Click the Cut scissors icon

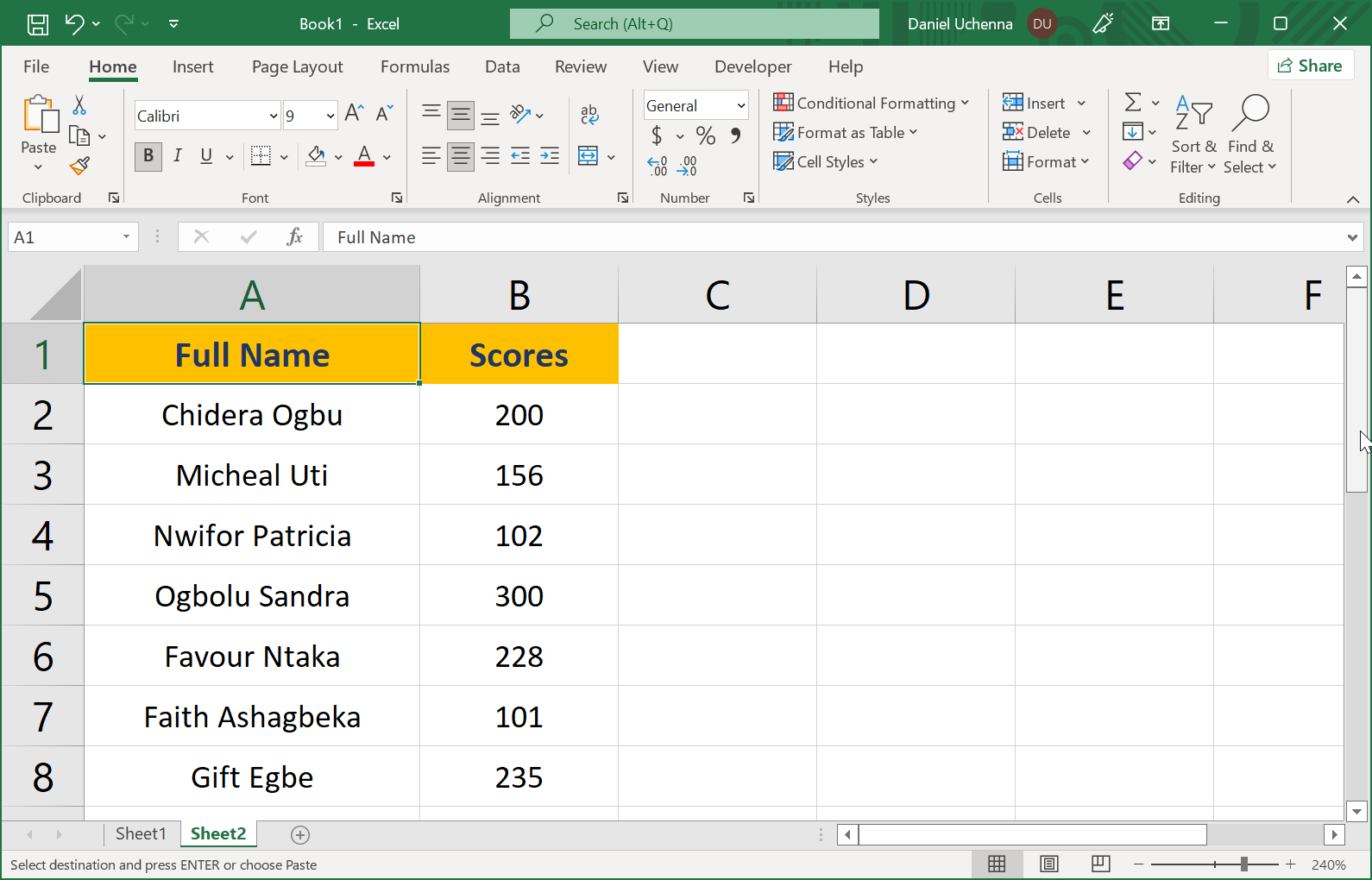tap(79, 105)
